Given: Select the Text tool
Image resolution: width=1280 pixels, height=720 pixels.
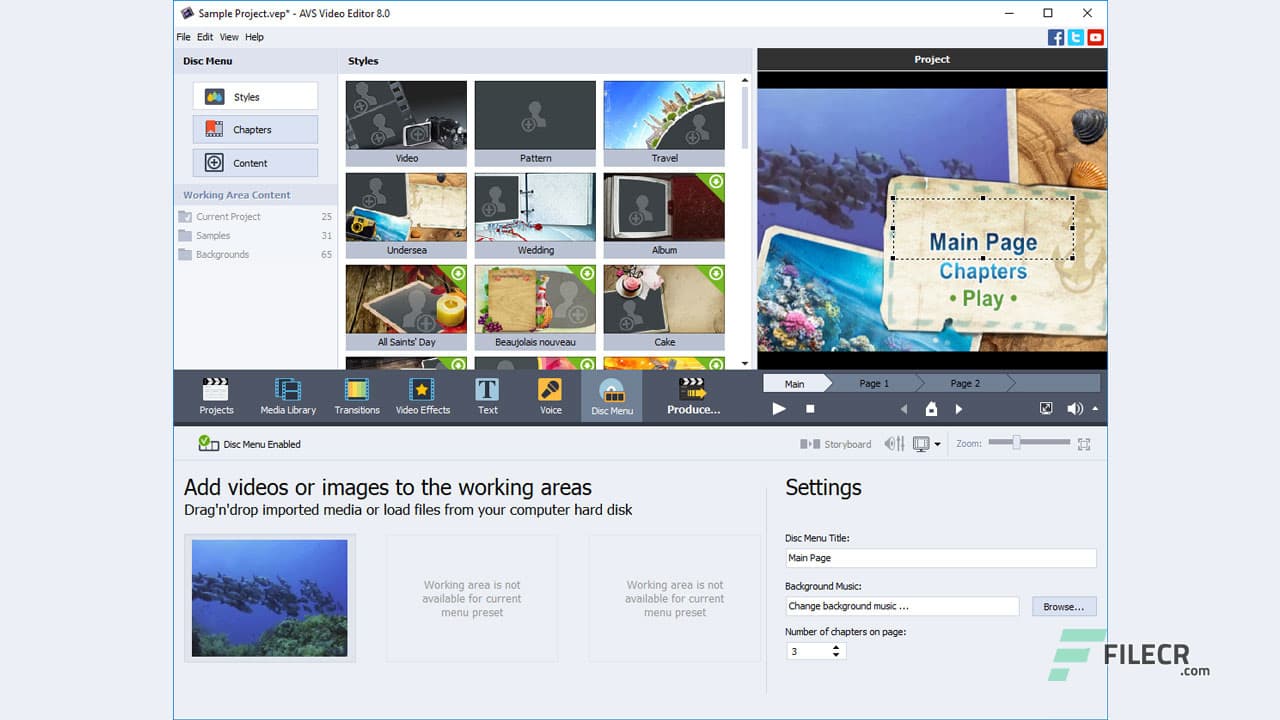Looking at the screenshot, I should tap(487, 395).
